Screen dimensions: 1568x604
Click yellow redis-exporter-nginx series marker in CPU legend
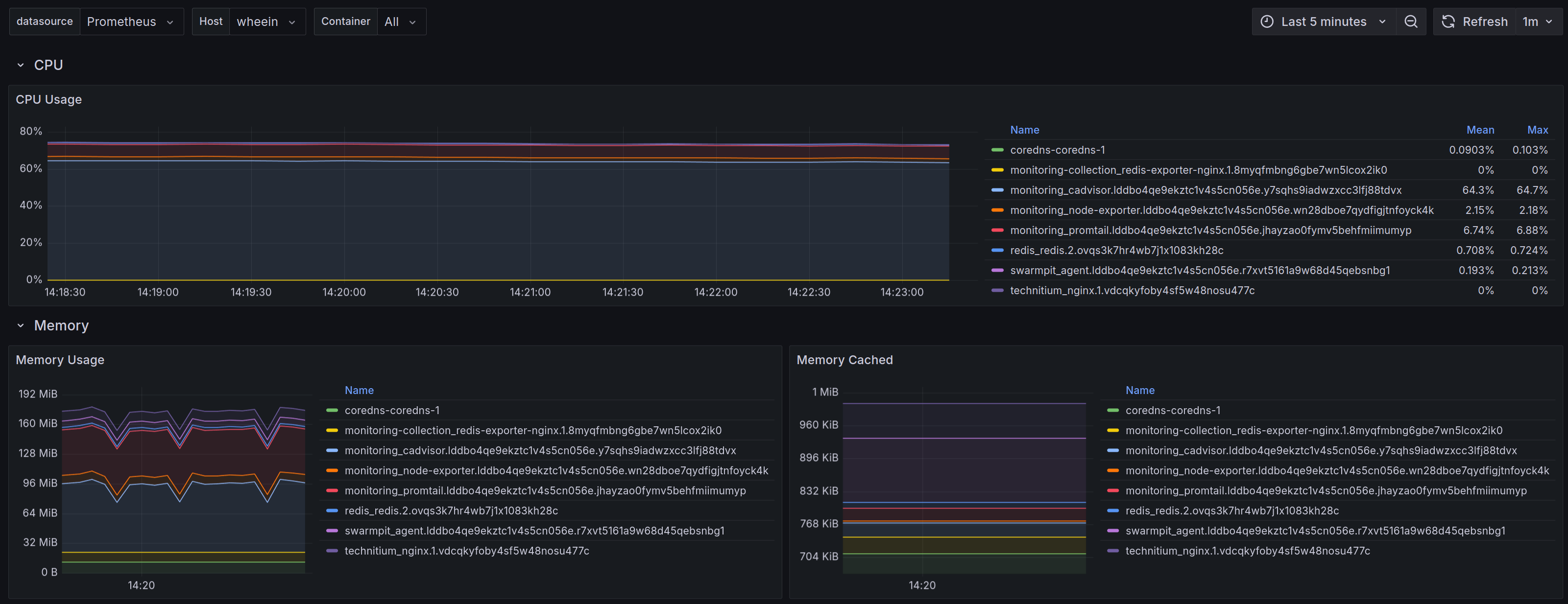[997, 170]
